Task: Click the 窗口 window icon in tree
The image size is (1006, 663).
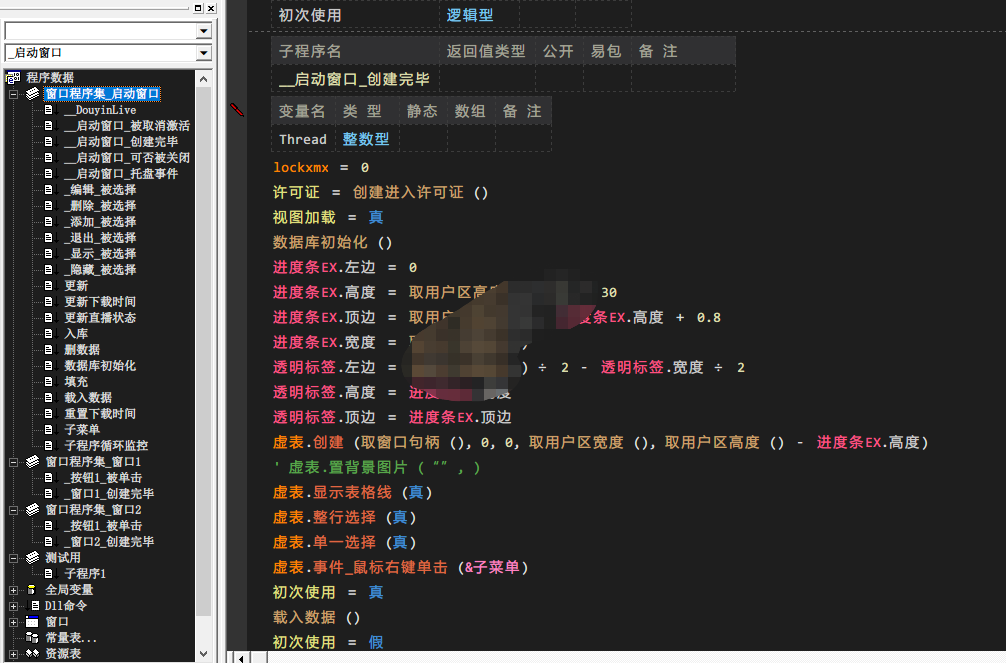Action: point(32,622)
